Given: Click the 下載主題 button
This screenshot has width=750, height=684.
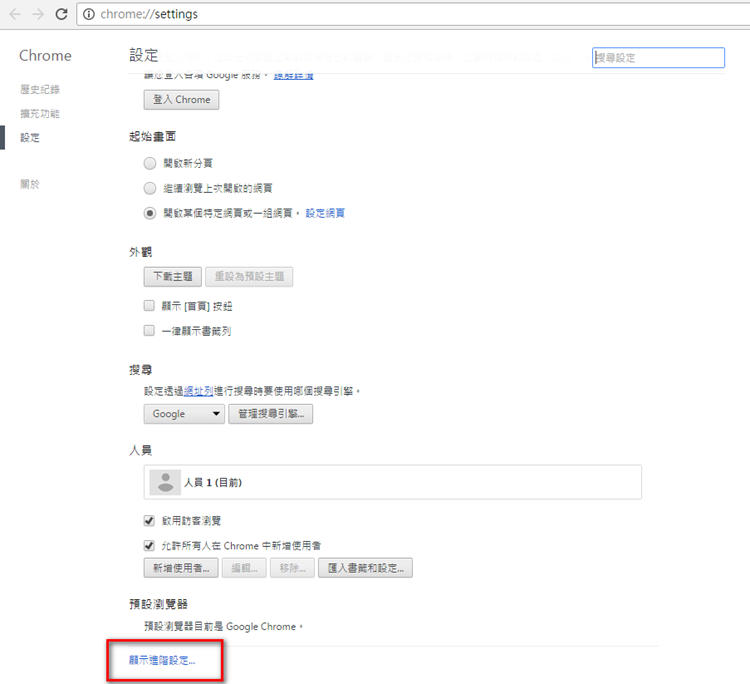Looking at the screenshot, I should tap(173, 276).
